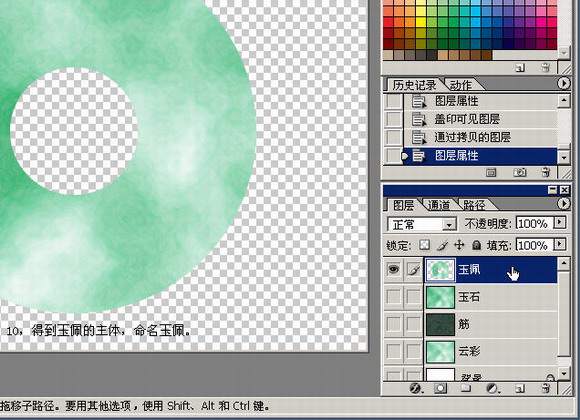Toggle link box for 玉石 layer
Screen dimensions: 580x420
[413, 297]
